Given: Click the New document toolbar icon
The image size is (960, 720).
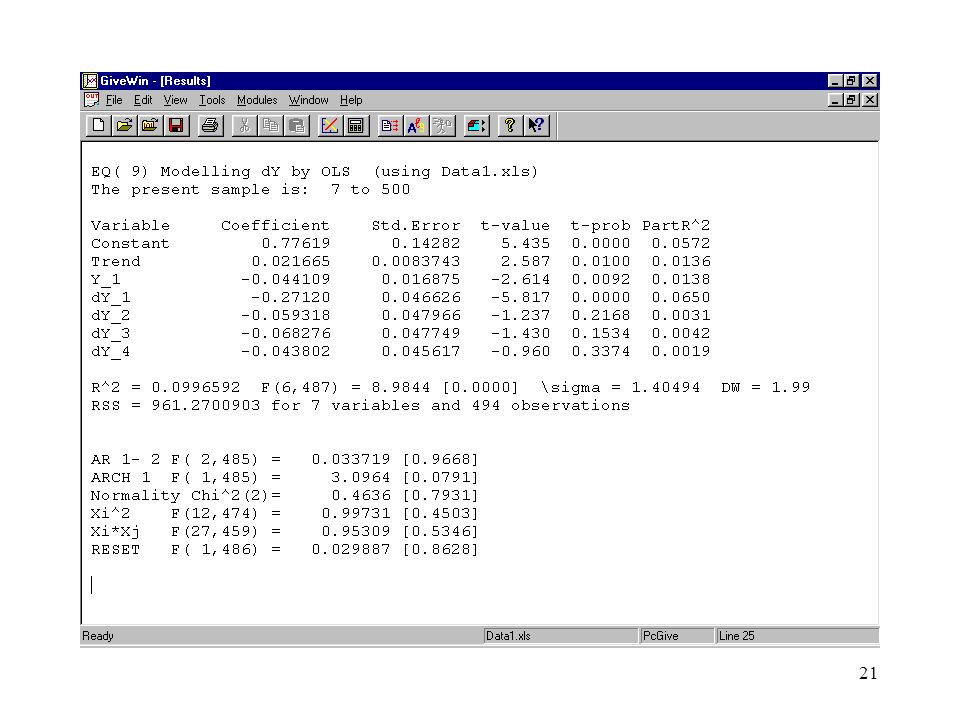Looking at the screenshot, I should coord(98,126).
